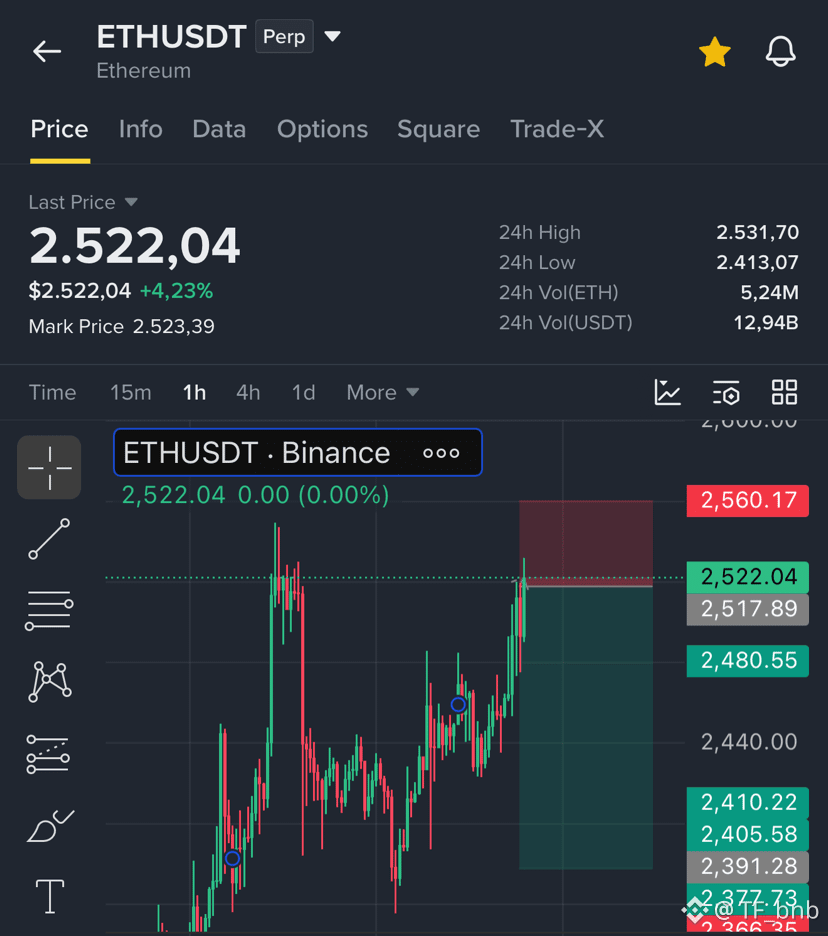
Task: Click the gray 2,391.28 price label
Action: pyautogui.click(x=748, y=866)
